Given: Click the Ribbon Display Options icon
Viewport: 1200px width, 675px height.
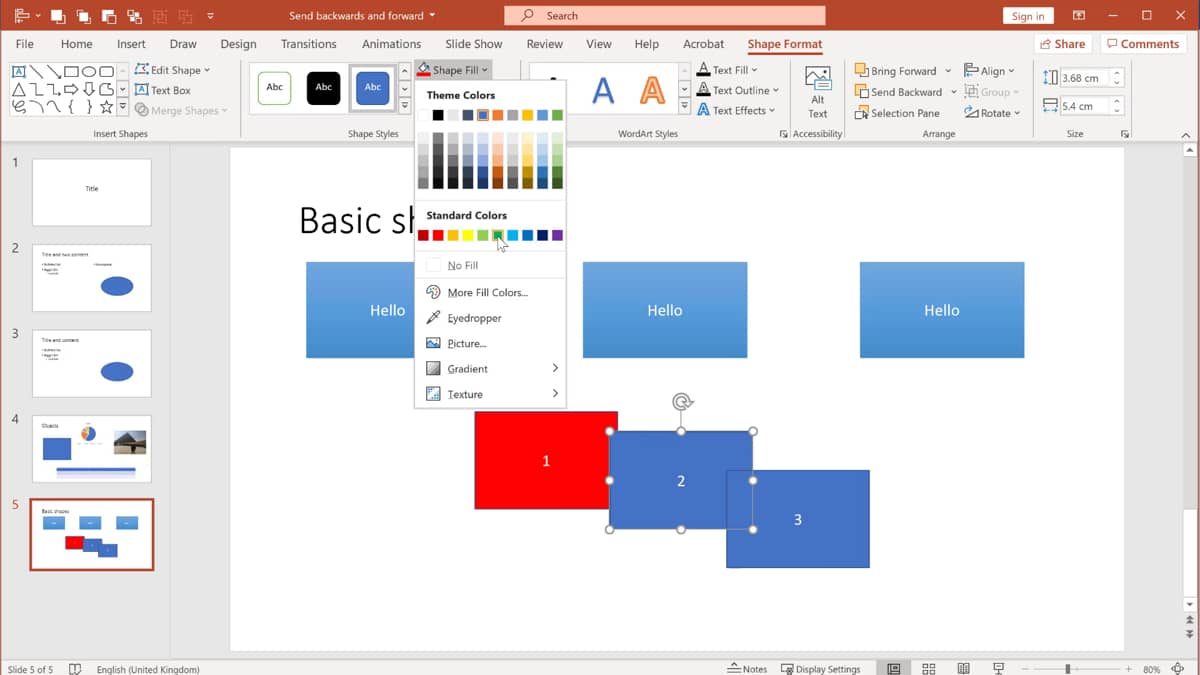Looking at the screenshot, I should tap(1079, 15).
